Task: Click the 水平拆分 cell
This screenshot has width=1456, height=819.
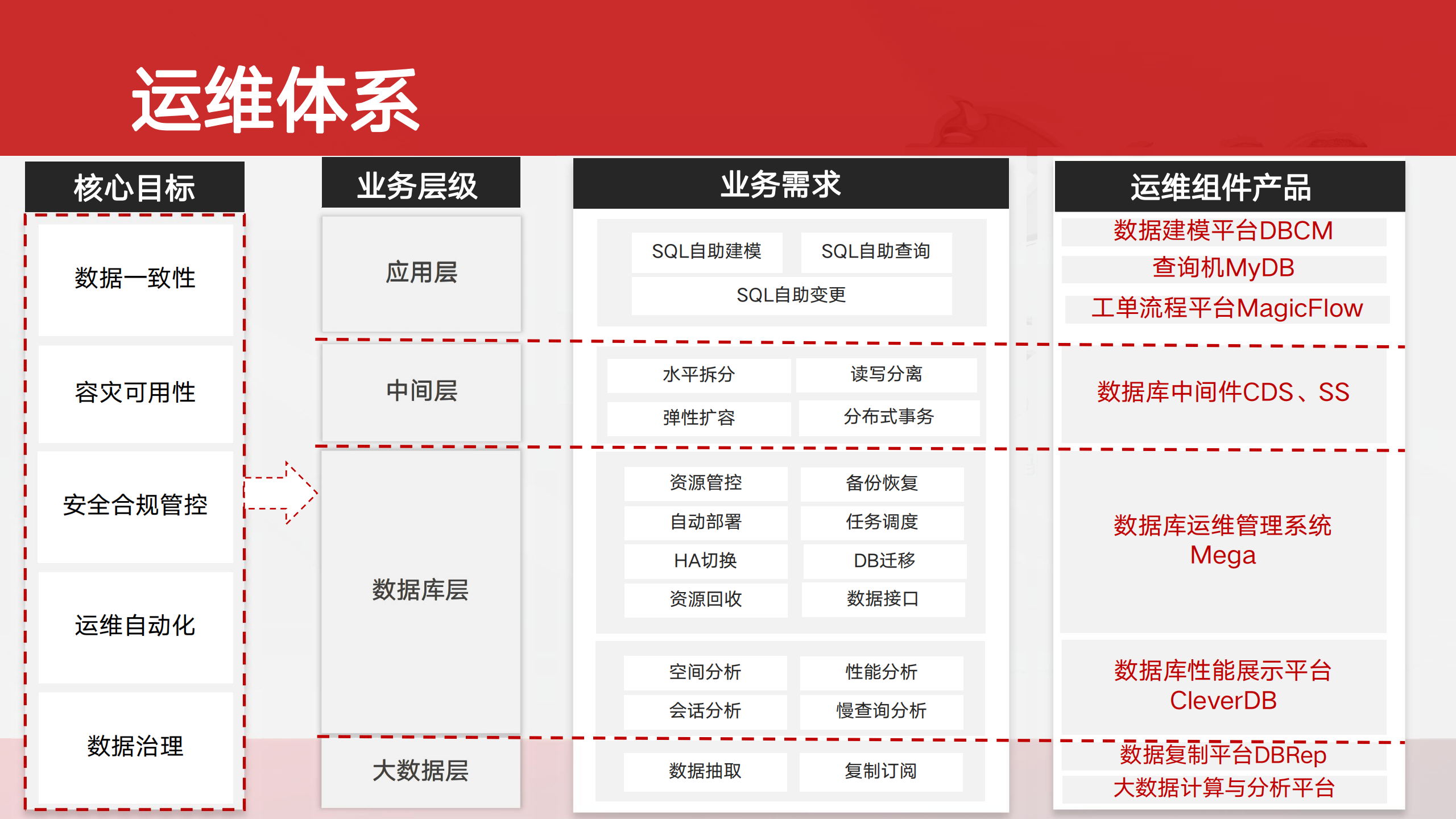Action: pos(699,375)
